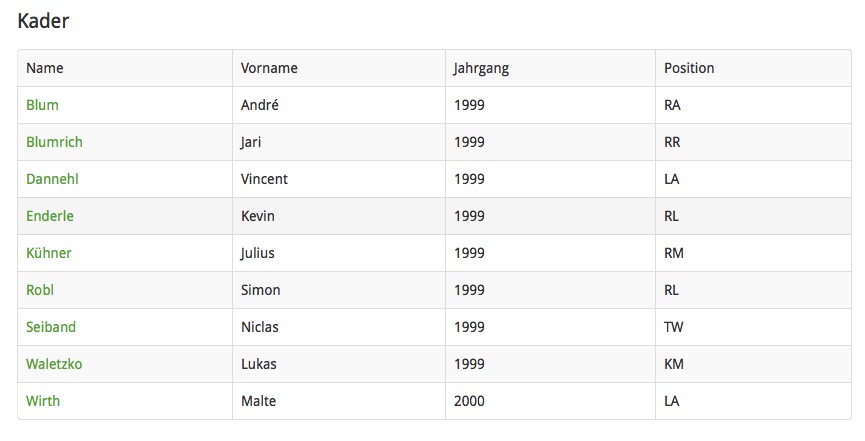Open the Blumrich player link

coord(54,142)
